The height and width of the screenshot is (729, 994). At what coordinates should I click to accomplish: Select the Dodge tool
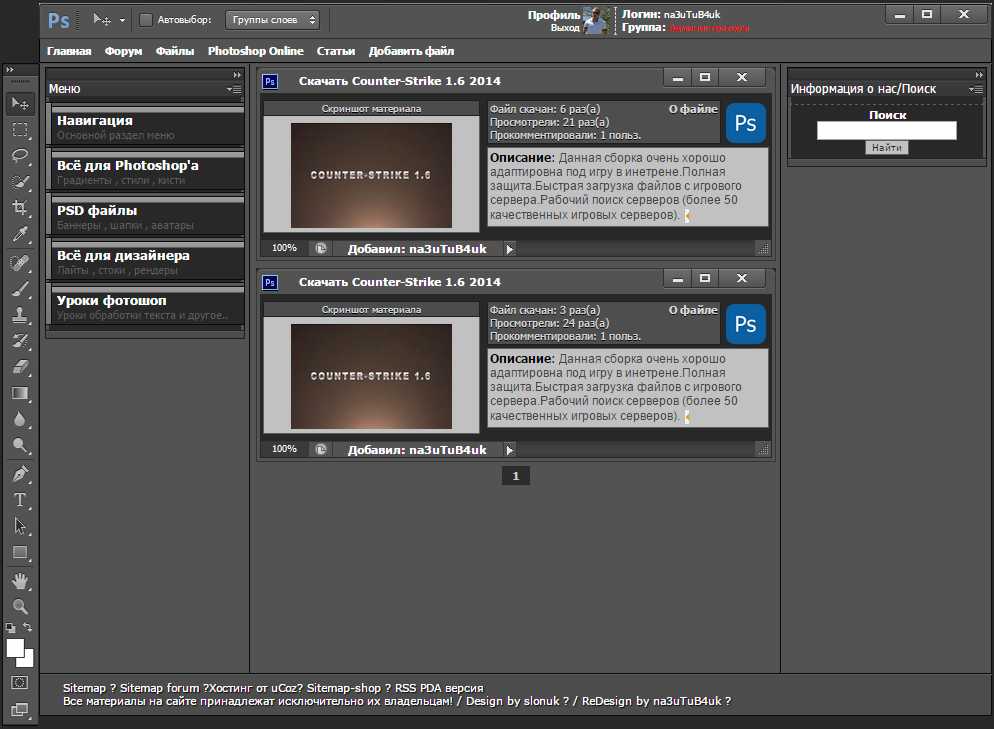pyautogui.click(x=20, y=445)
